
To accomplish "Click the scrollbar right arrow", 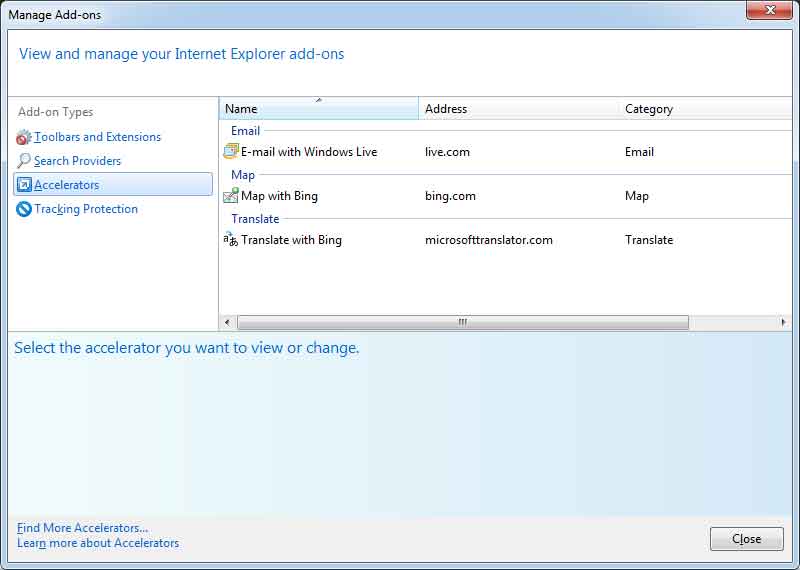I will click(784, 323).
